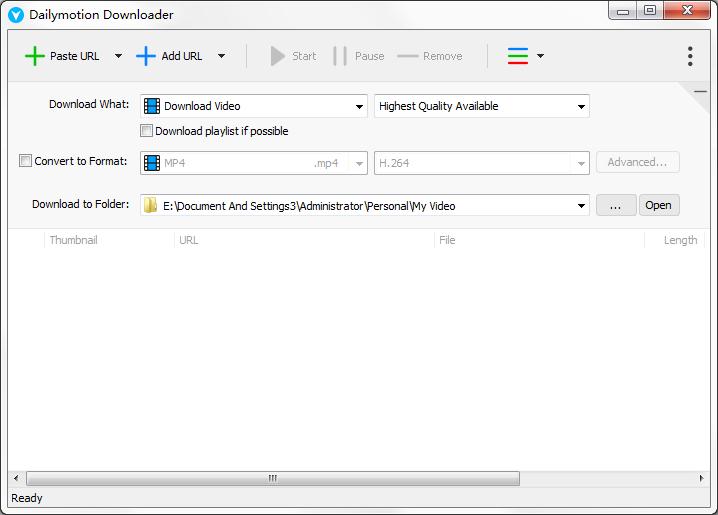718x515 pixels.
Task: Click the collapse panel corner minus icon
Action: (x=700, y=92)
